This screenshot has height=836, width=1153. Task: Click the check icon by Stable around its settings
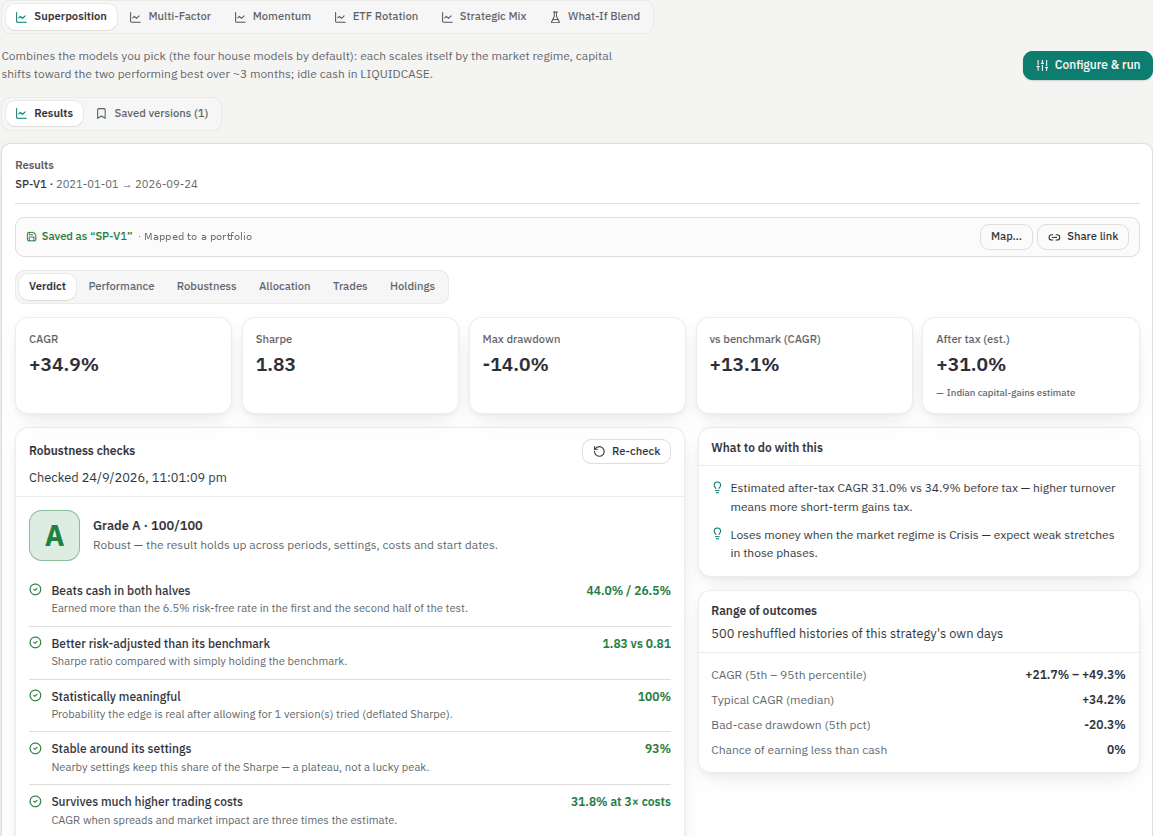pos(35,749)
